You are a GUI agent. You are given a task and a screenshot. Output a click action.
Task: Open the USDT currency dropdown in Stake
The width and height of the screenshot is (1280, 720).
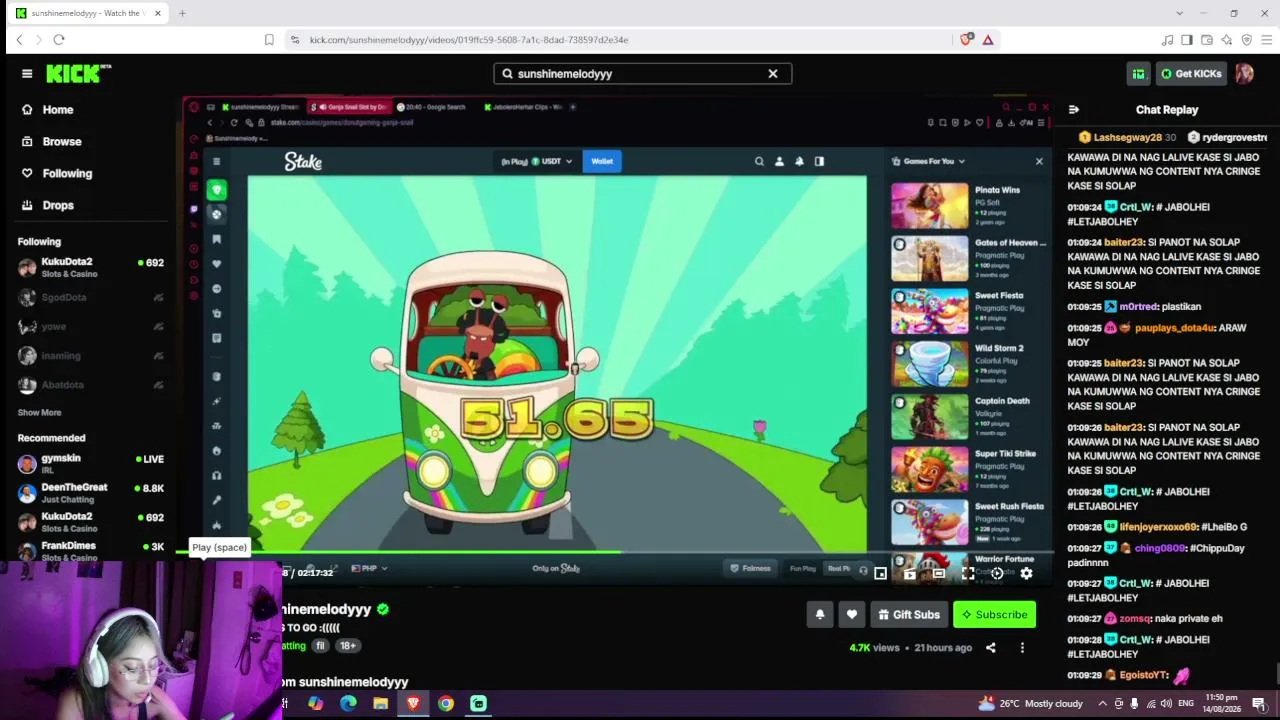(x=552, y=161)
